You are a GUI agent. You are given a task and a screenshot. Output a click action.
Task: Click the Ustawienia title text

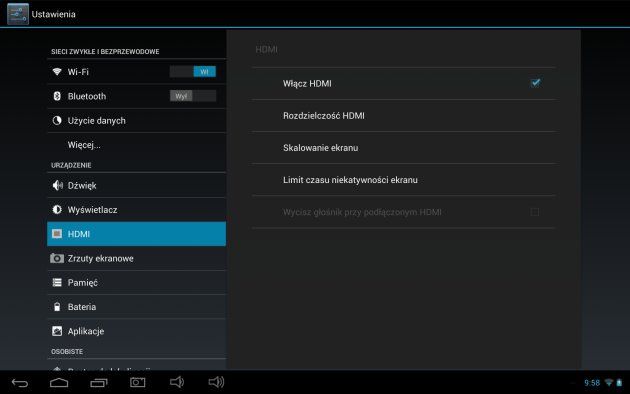pyautogui.click(x=53, y=14)
